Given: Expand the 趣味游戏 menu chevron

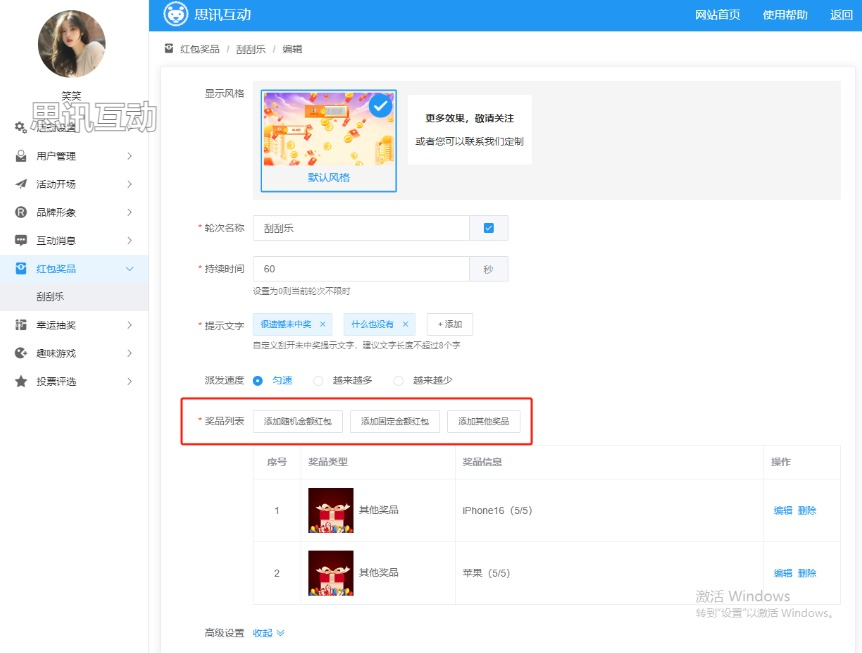Looking at the screenshot, I should 130,353.
